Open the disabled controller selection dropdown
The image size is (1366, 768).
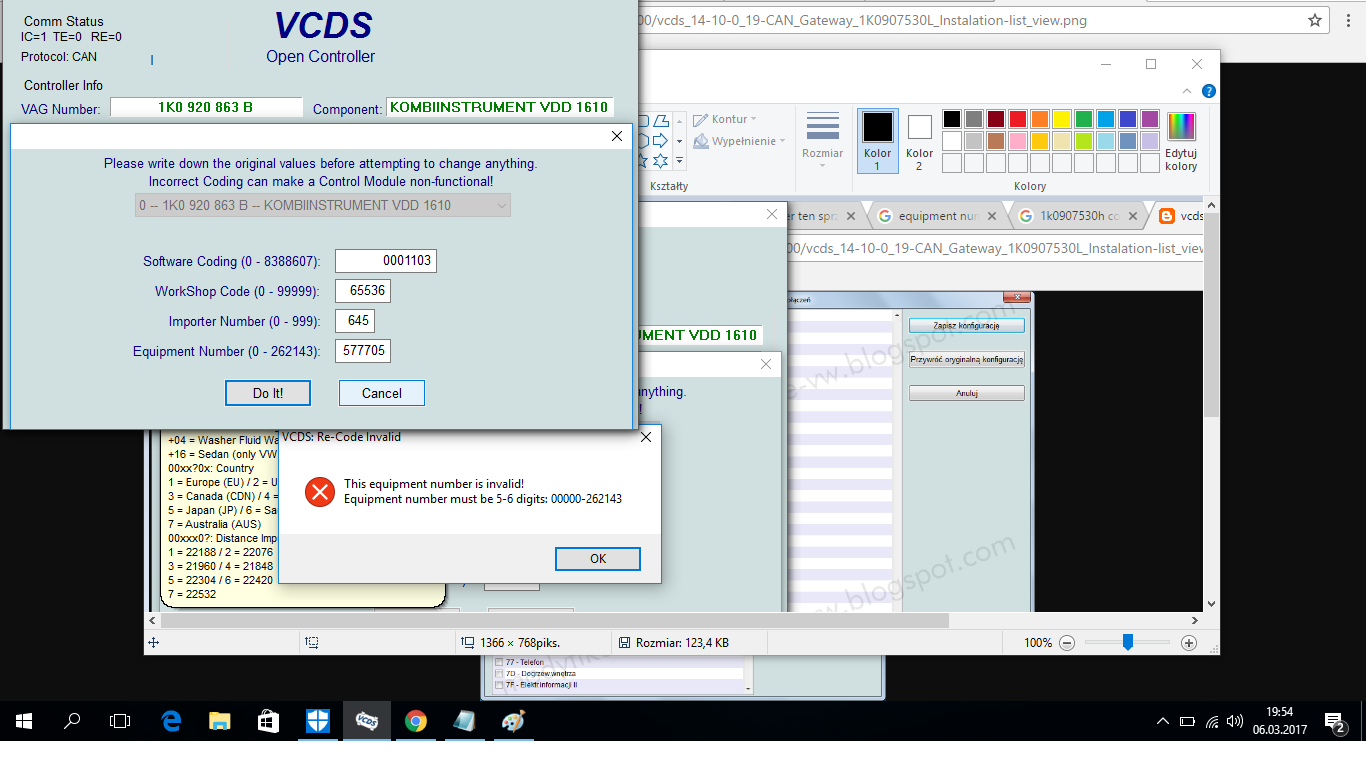(x=323, y=205)
